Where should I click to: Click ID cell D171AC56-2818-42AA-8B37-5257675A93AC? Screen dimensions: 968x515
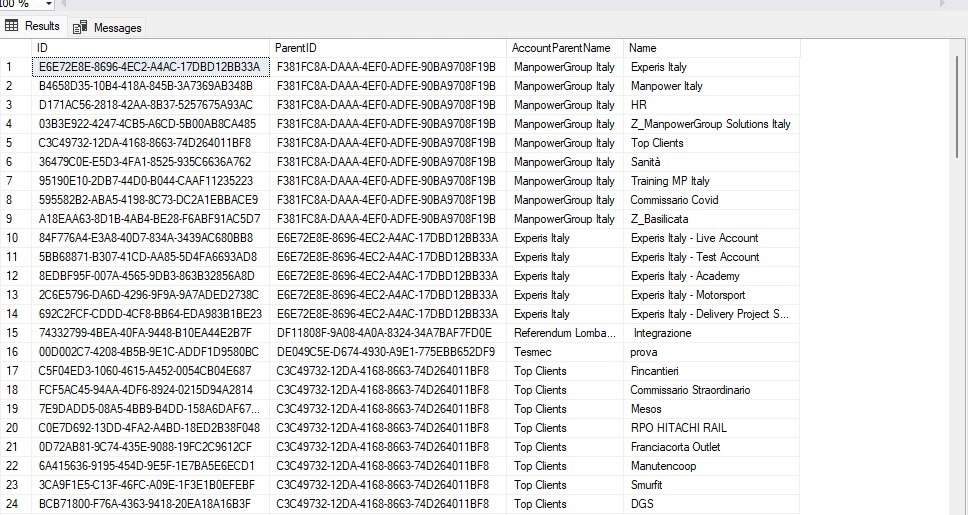(150, 105)
